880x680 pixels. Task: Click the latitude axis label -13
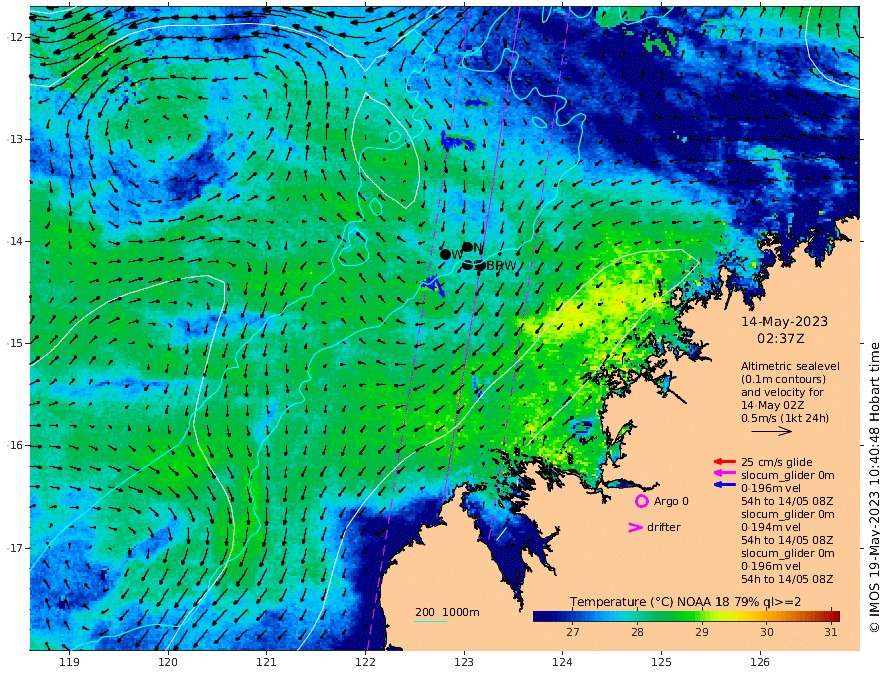click(x=15, y=139)
